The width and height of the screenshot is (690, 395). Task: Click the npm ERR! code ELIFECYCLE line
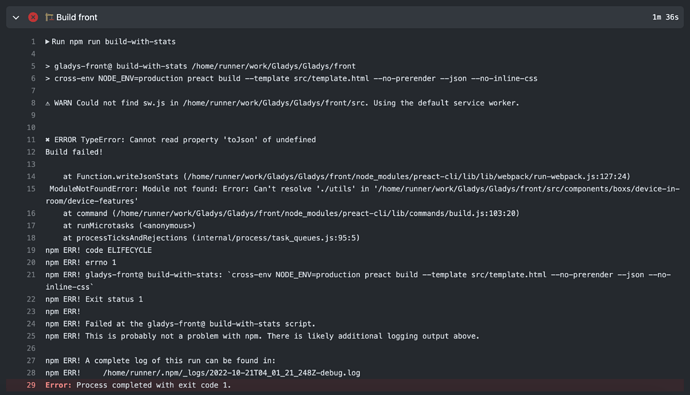99,250
